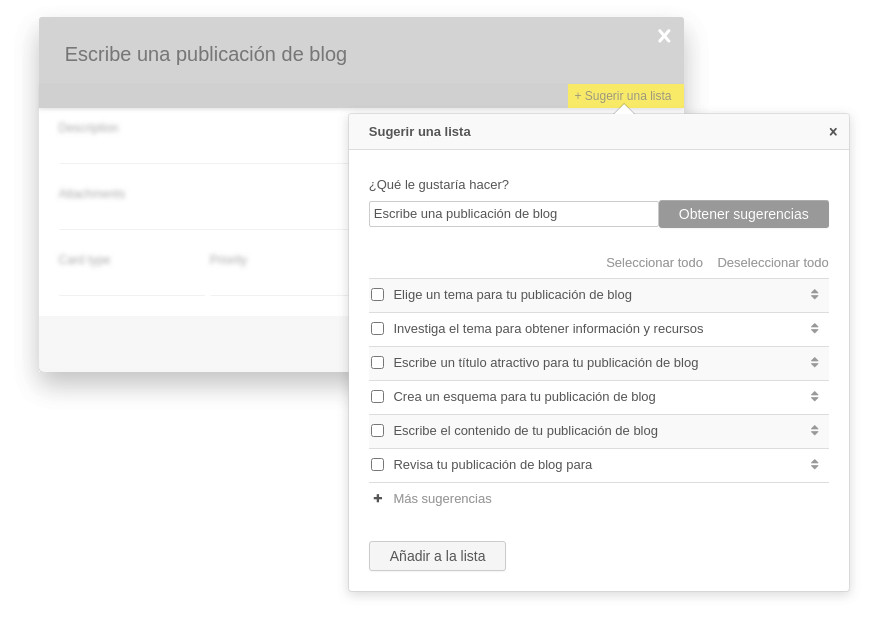Click the reorder icon beside "Revisa tu publicación de blog"

[x=814, y=464]
